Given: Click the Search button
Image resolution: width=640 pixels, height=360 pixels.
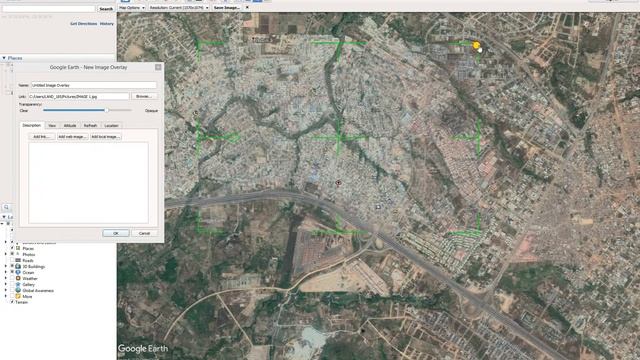Looking at the screenshot, I should [x=106, y=9].
